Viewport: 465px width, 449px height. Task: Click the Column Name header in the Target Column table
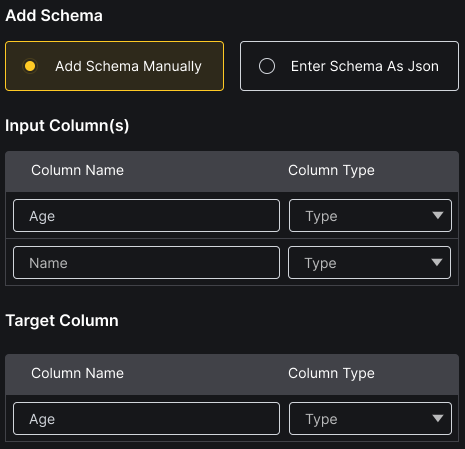tap(77, 373)
